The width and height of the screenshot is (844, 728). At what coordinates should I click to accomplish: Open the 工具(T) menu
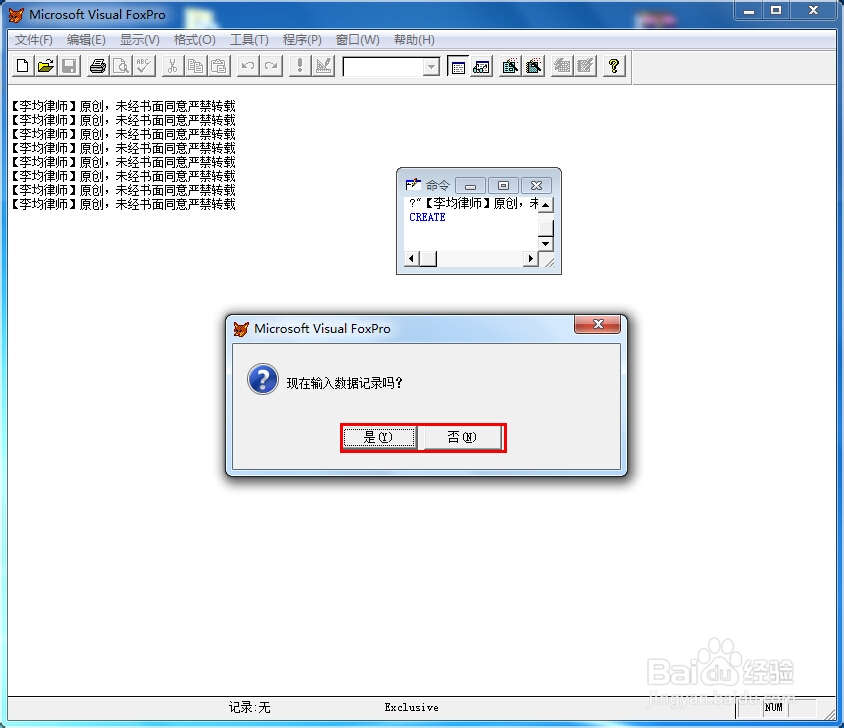[x=249, y=40]
